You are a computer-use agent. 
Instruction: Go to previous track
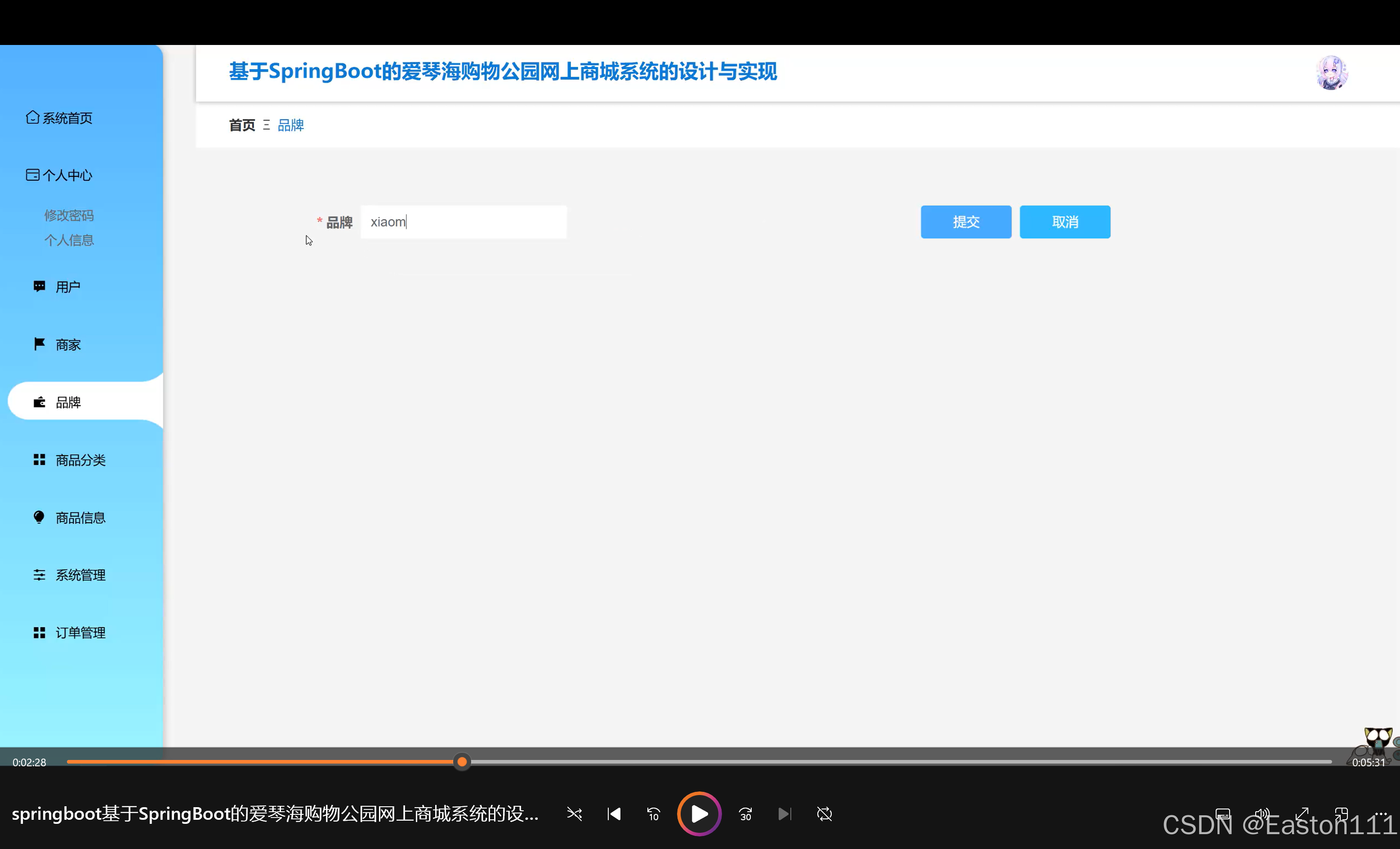tap(614, 814)
